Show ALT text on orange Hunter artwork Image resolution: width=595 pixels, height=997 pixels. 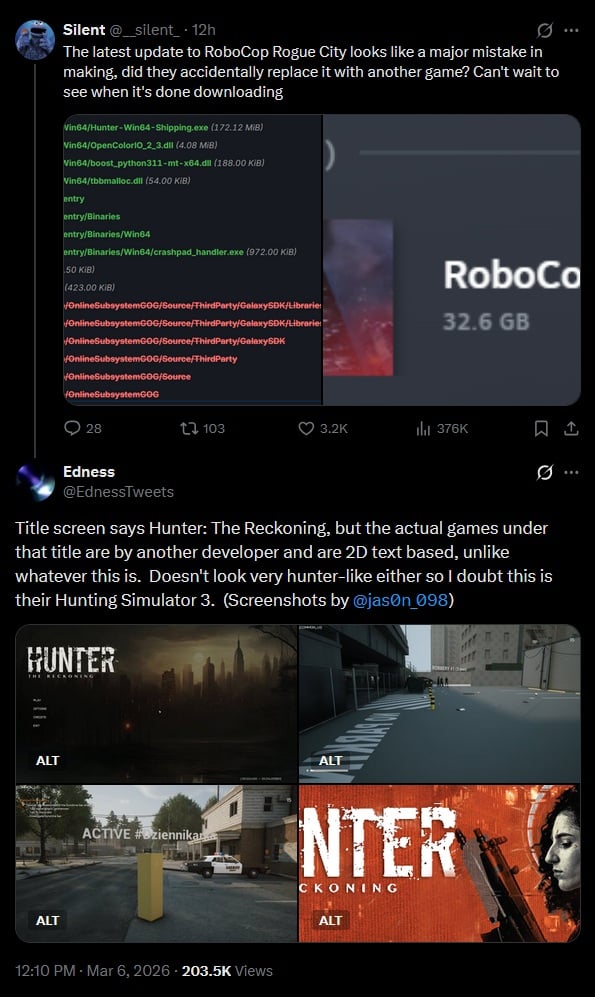[x=331, y=920]
